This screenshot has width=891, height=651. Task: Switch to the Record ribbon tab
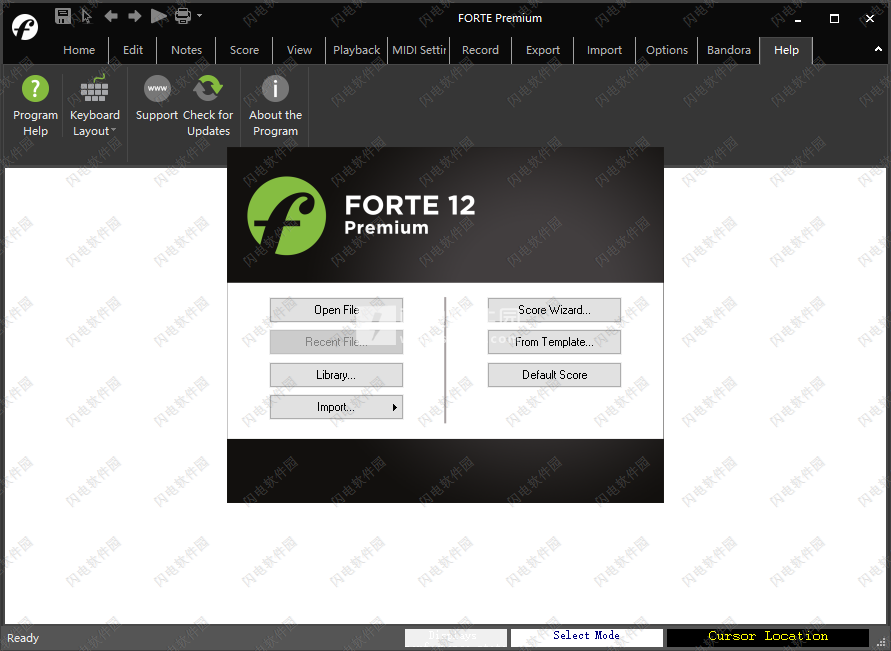pos(480,50)
